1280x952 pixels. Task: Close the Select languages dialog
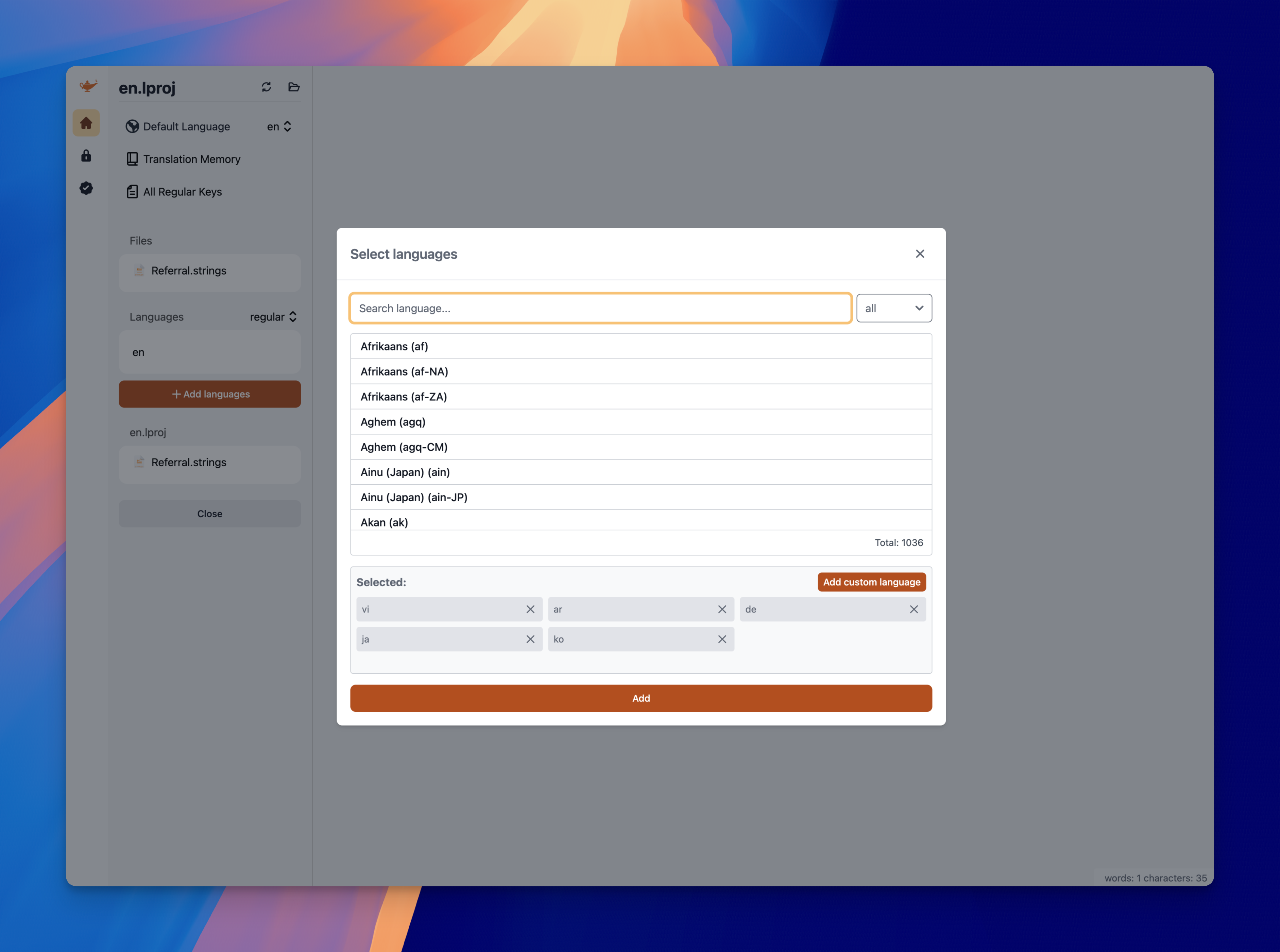pyautogui.click(x=920, y=254)
